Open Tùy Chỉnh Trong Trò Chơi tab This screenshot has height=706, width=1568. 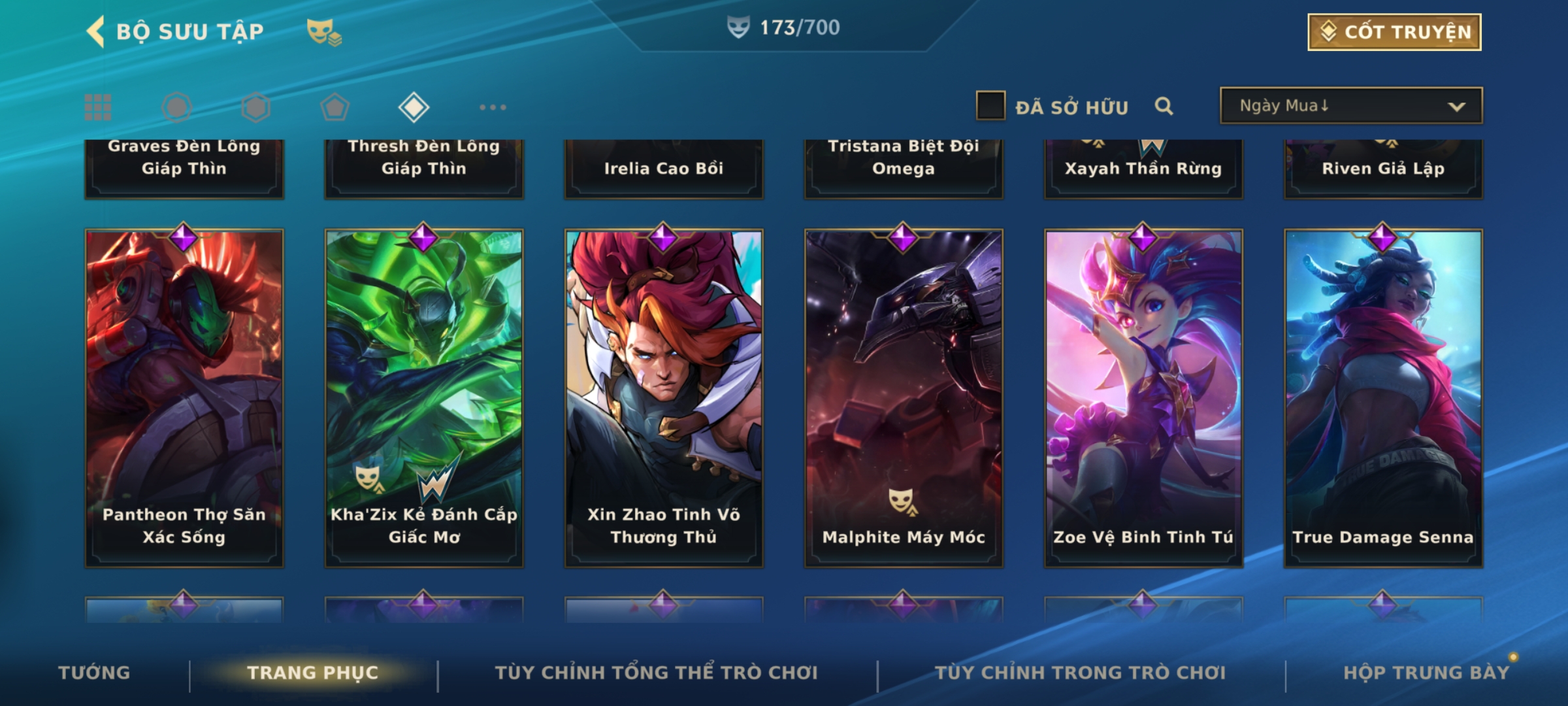pyautogui.click(x=1081, y=673)
